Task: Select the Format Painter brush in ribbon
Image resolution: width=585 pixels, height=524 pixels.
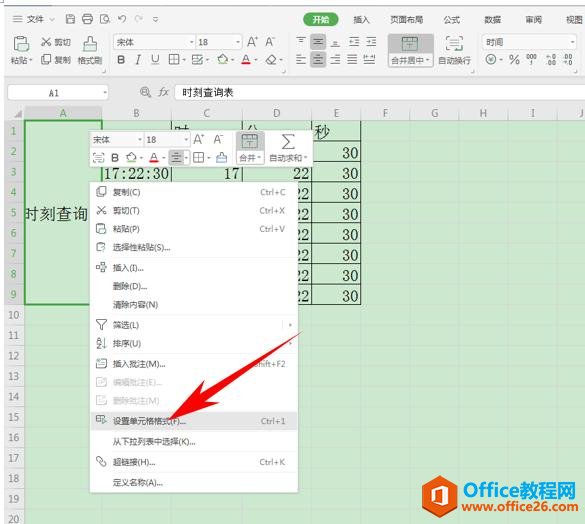Action: pos(90,50)
